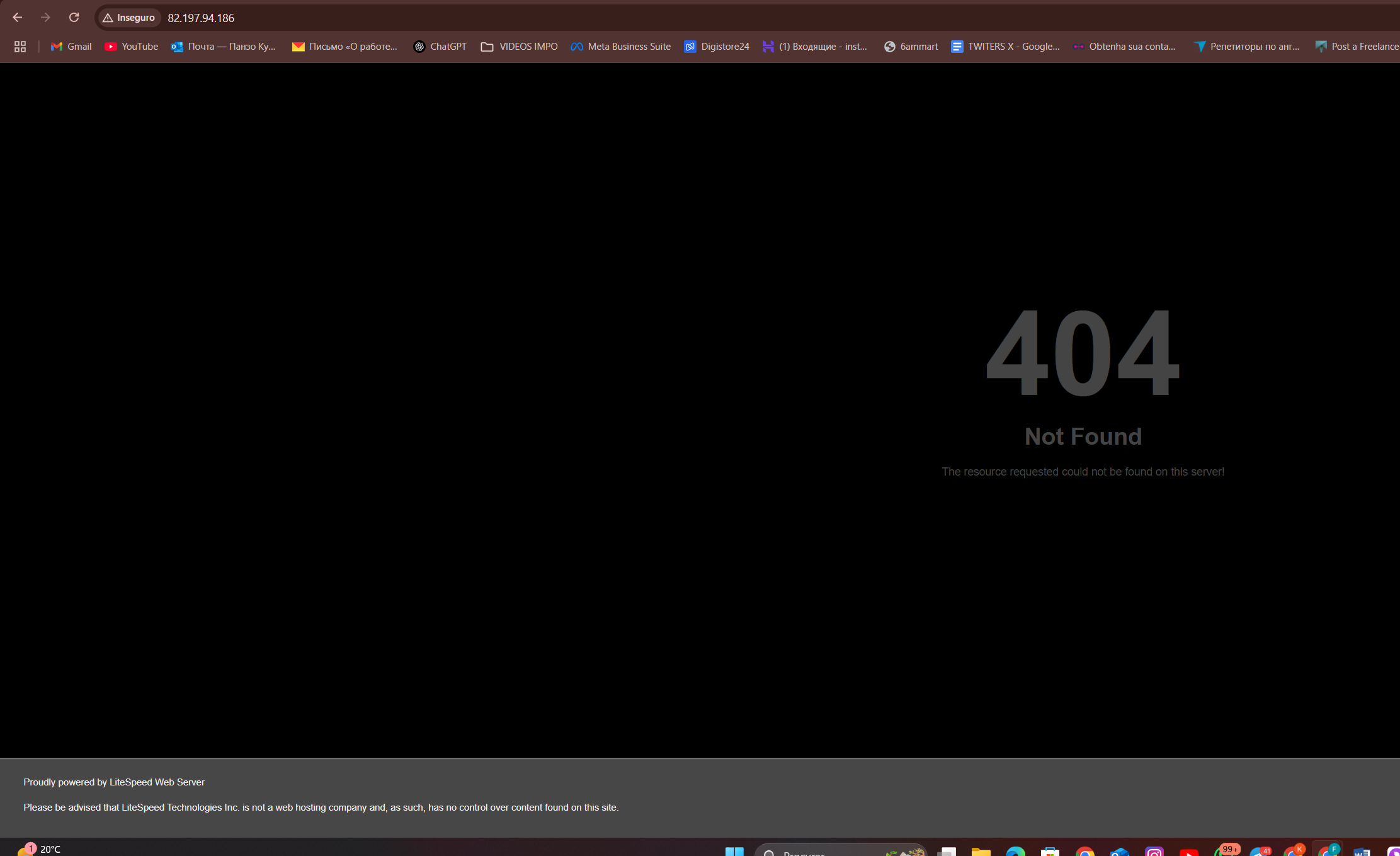Screen dimensions: 1400x856
Task: Click the 6ammart globe favicon
Action: pyautogui.click(x=890, y=47)
